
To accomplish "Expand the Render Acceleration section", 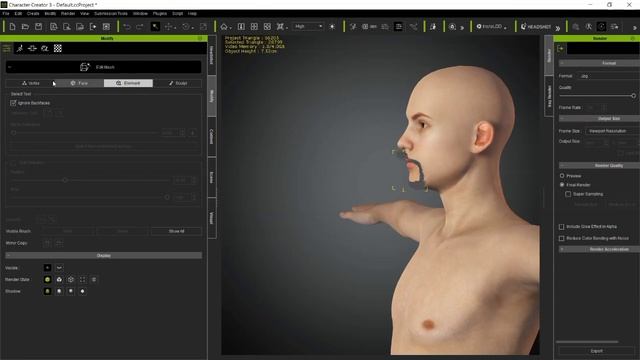I will [599, 249].
